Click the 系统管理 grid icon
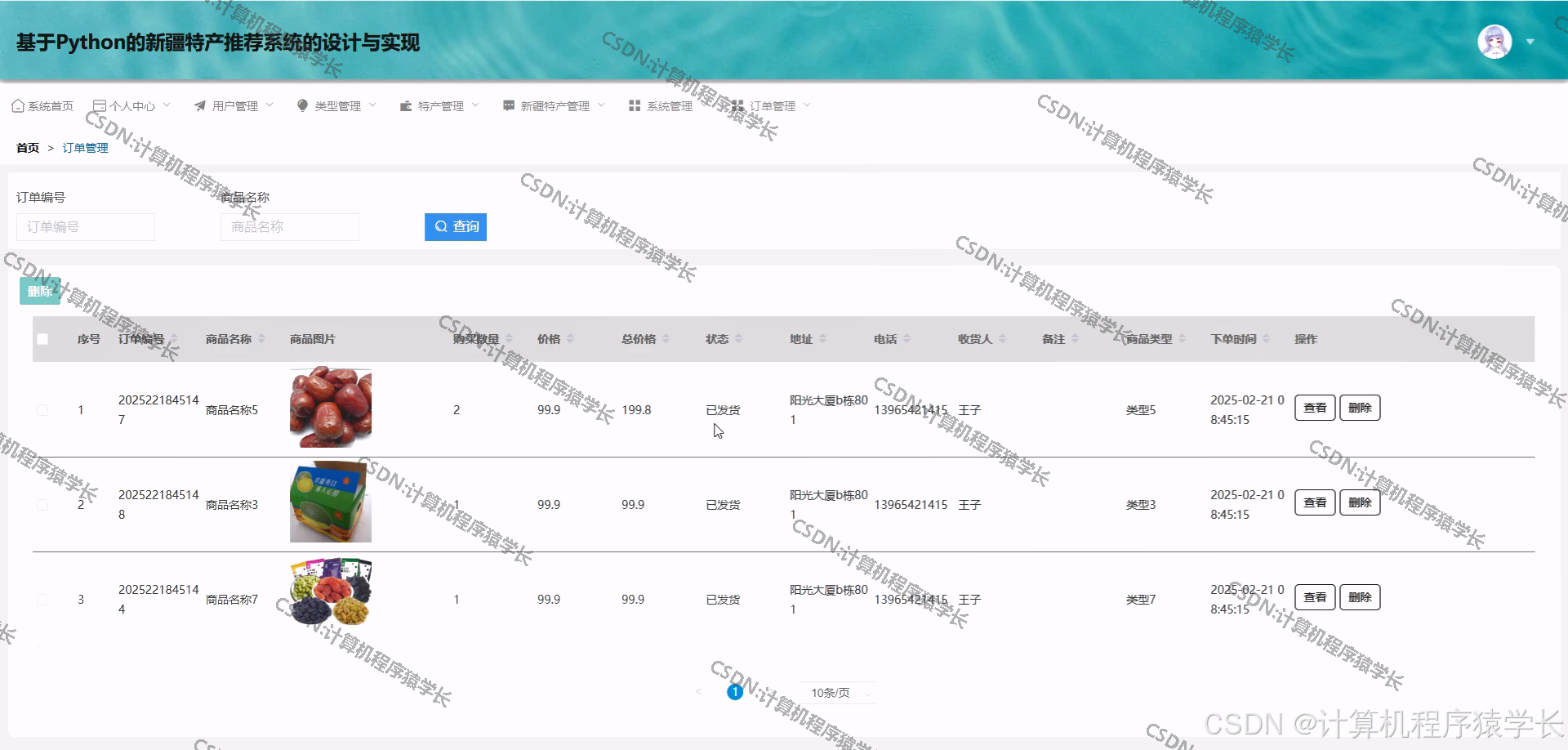 (x=635, y=106)
